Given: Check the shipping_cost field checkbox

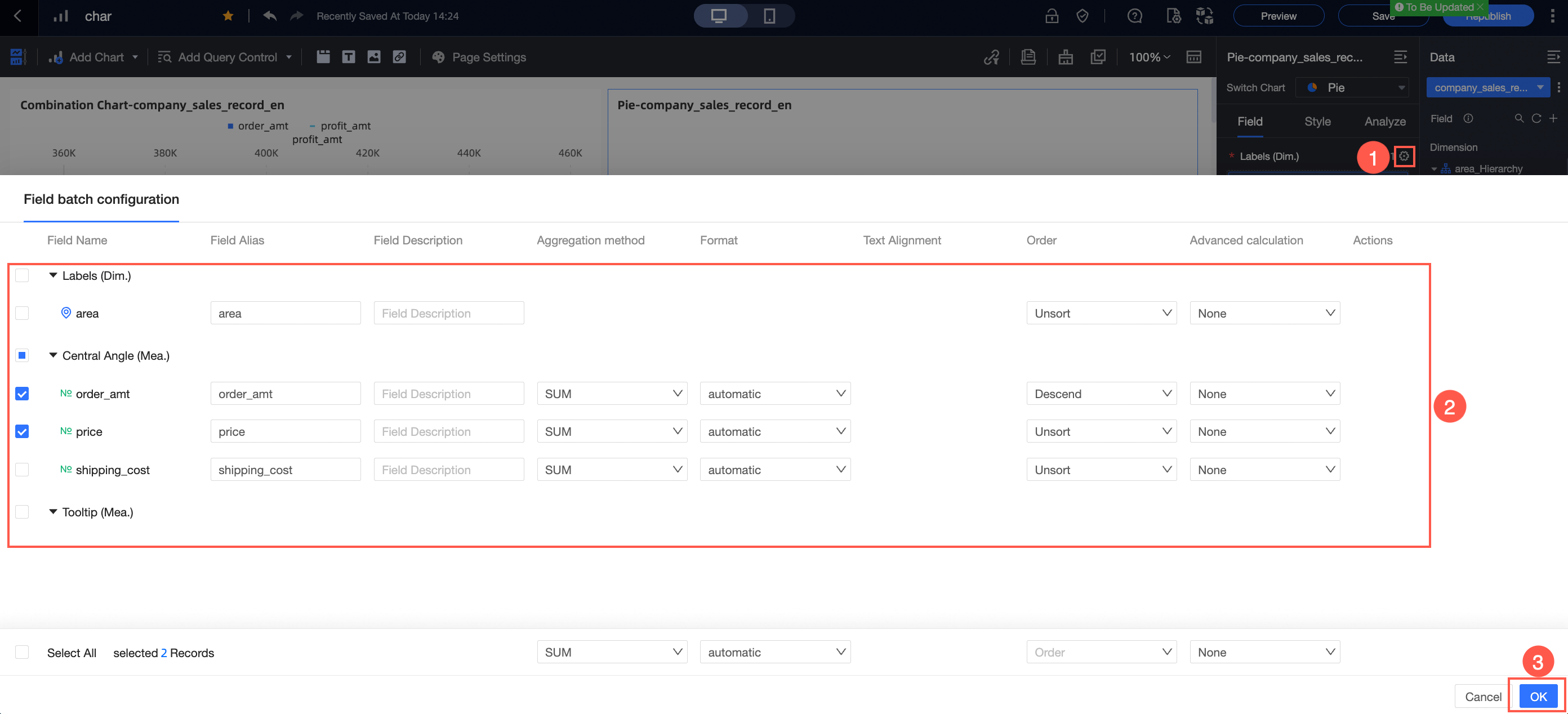Looking at the screenshot, I should 22,469.
